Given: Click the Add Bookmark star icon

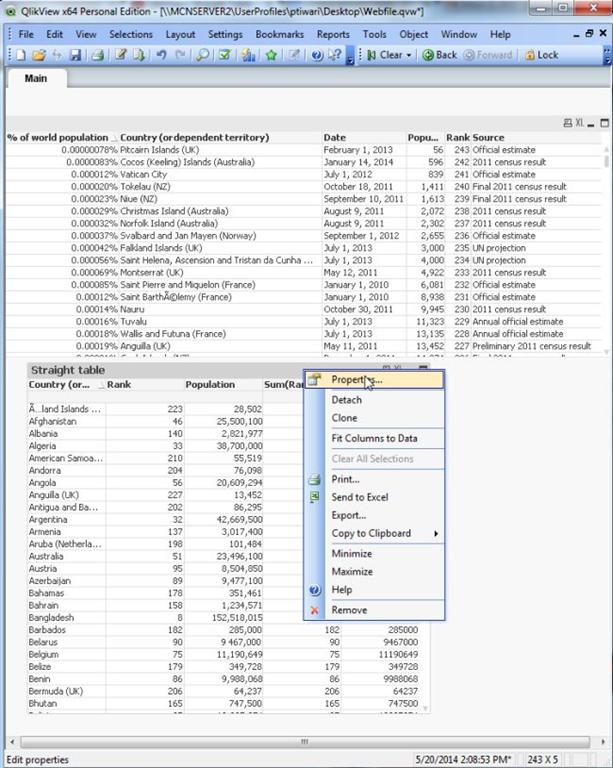Looking at the screenshot, I should point(271,55).
